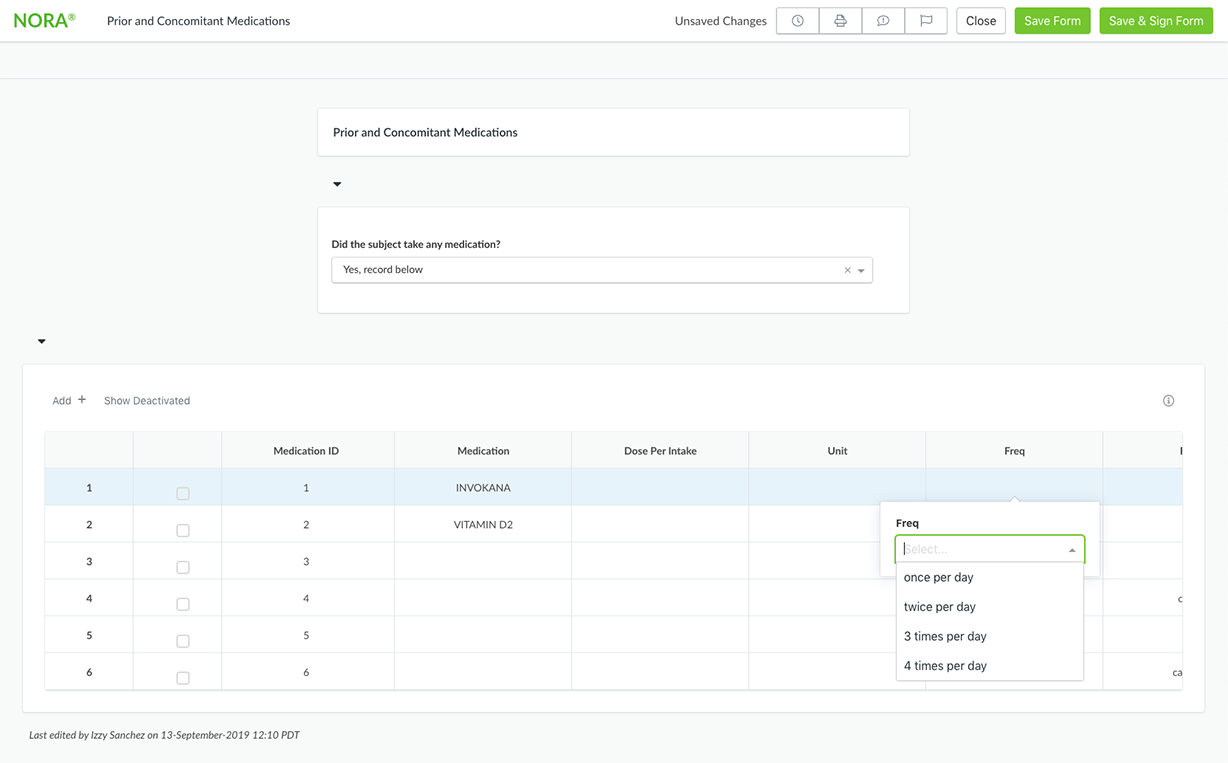Viewport: 1228px width, 763px height.
Task: Click the flag icon in toolbar
Action: pyautogui.click(x=926, y=21)
